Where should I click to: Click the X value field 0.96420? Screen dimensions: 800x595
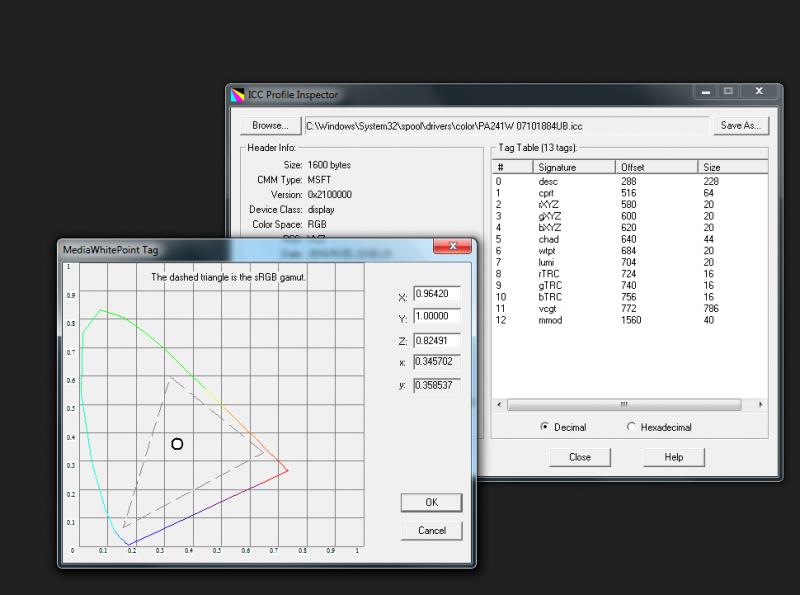coord(437,294)
